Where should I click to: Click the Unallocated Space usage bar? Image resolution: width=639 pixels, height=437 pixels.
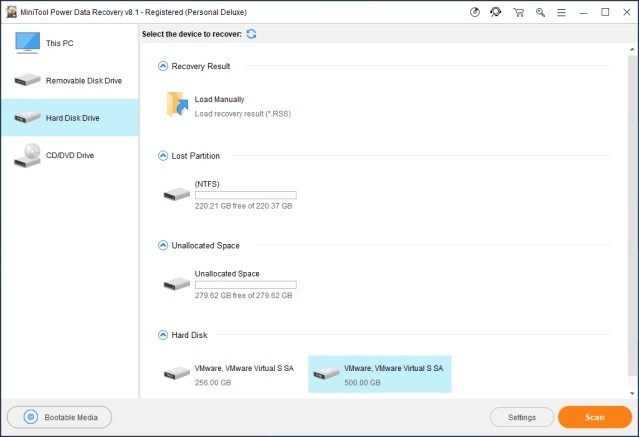pos(246,285)
